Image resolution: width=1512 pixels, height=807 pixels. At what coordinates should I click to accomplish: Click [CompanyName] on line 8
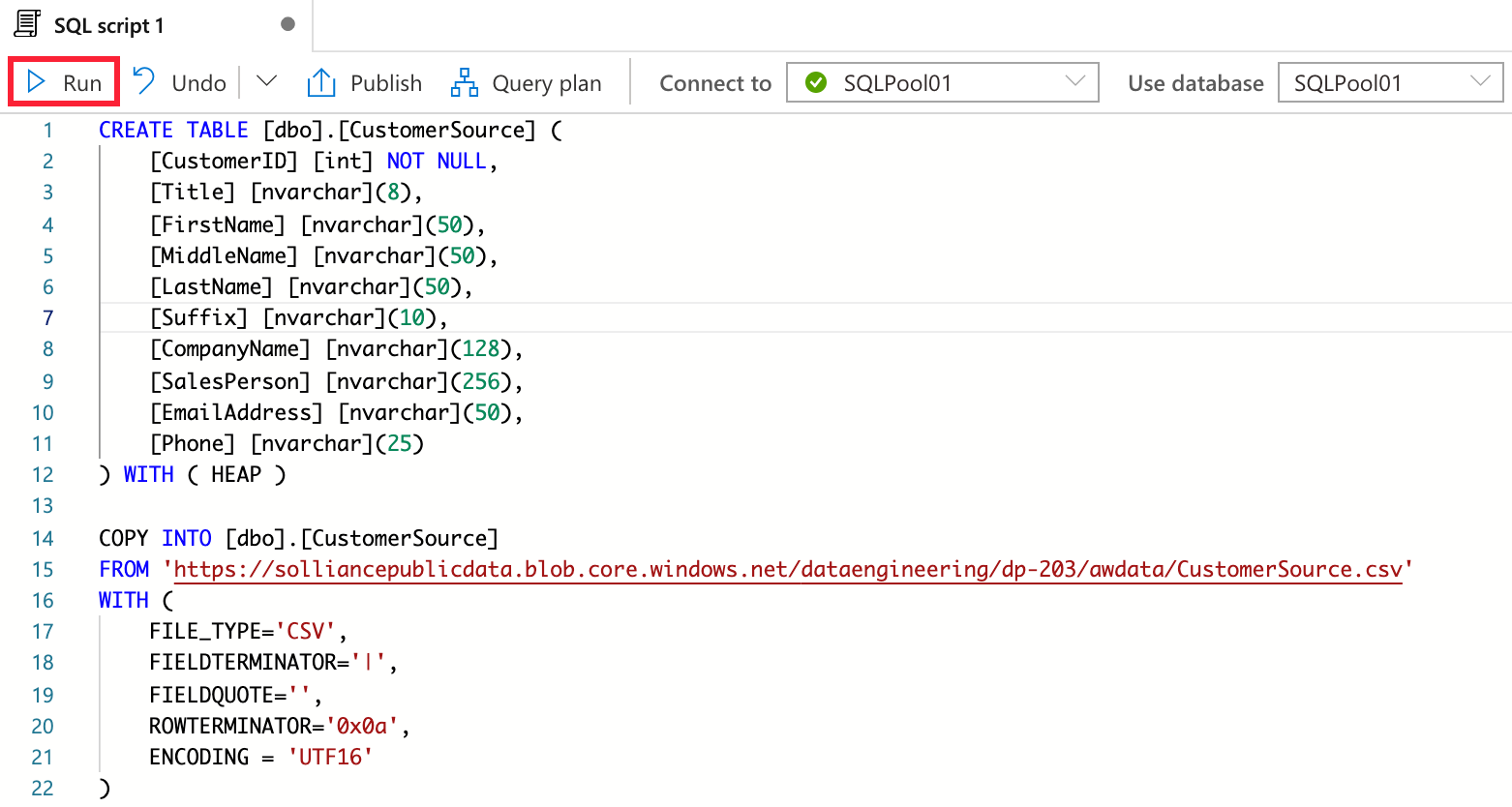(x=229, y=348)
